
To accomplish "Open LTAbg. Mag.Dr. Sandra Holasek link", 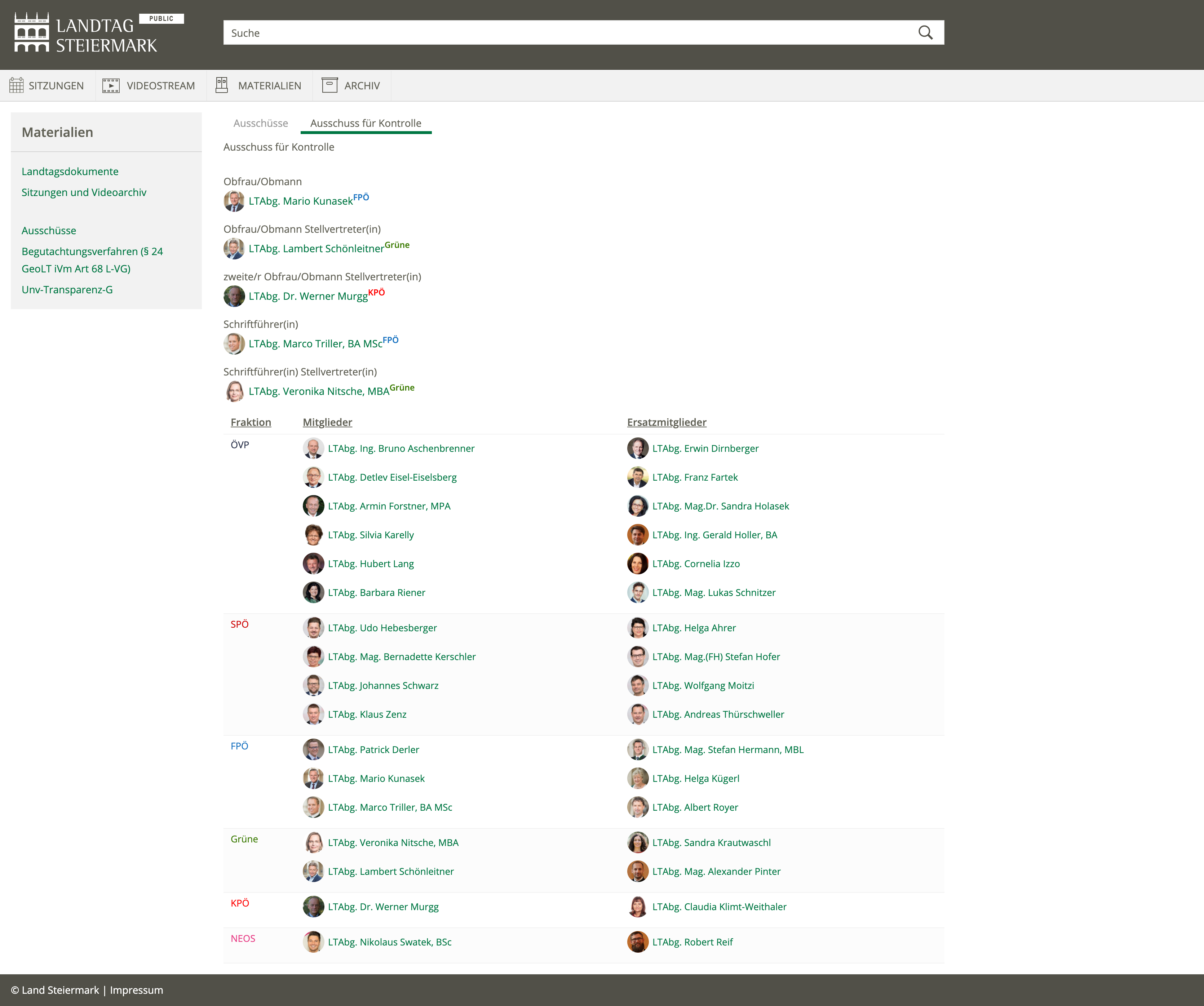I will tap(721, 506).
